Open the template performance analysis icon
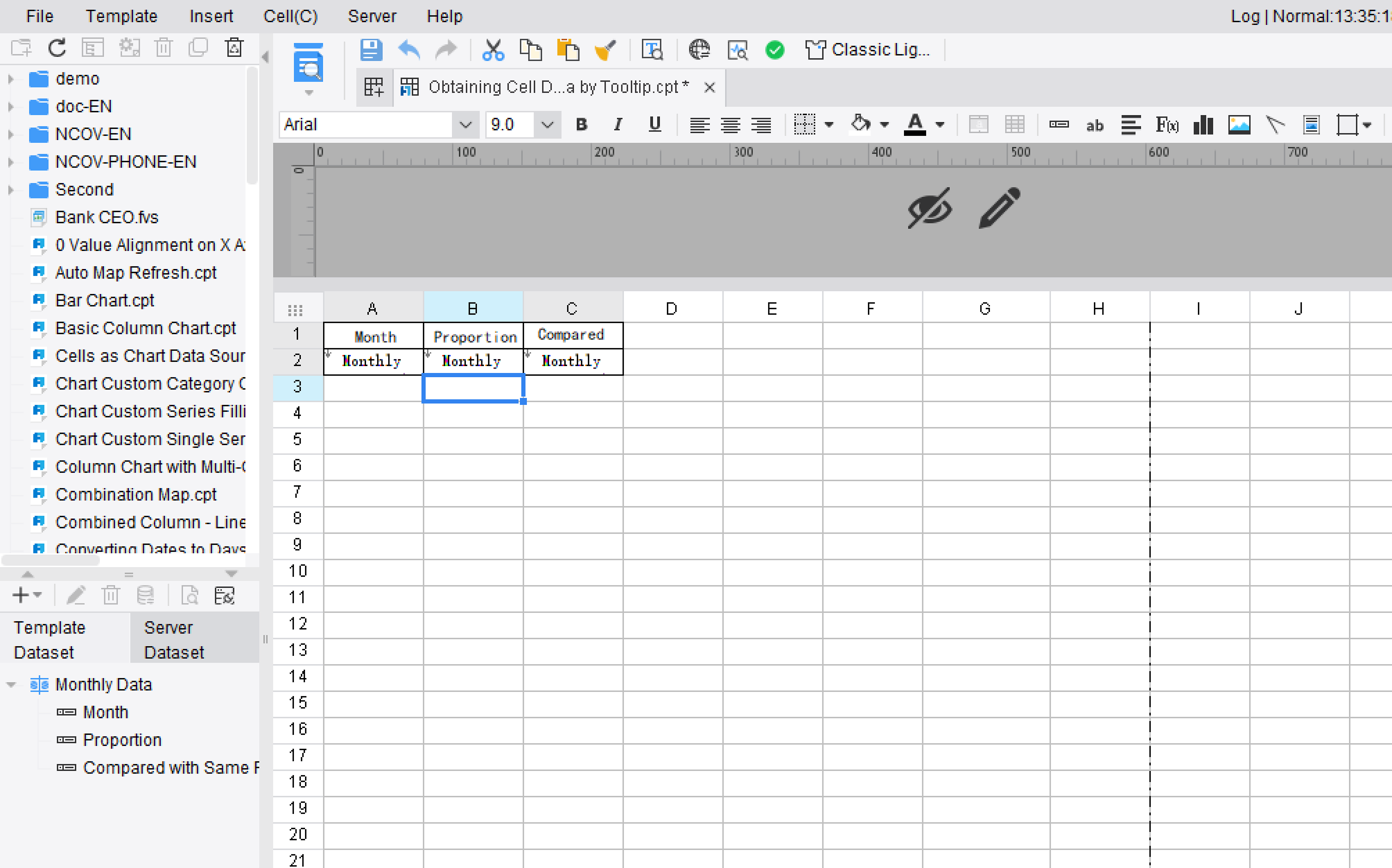The width and height of the screenshot is (1392, 868). (x=737, y=50)
